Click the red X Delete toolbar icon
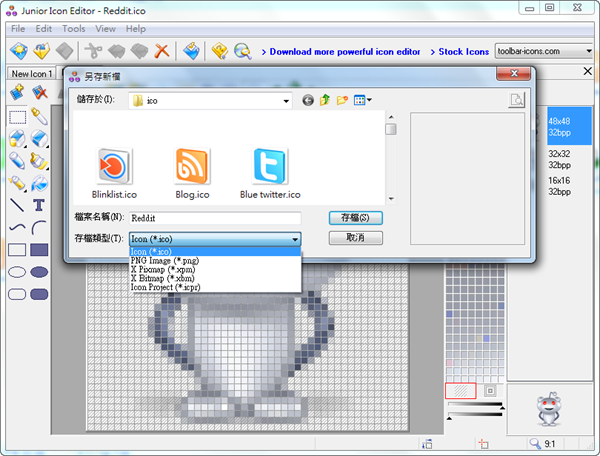Viewport: 600px width, 456px height. coord(162,51)
